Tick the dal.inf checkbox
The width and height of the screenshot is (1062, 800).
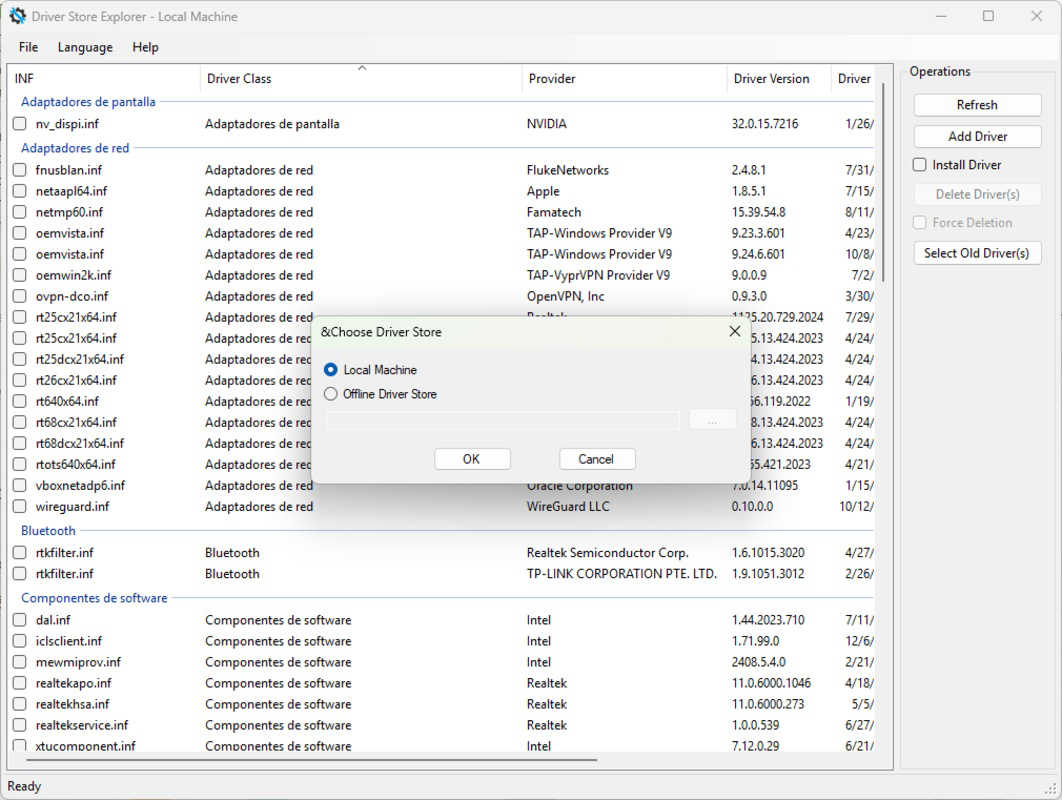(20, 620)
